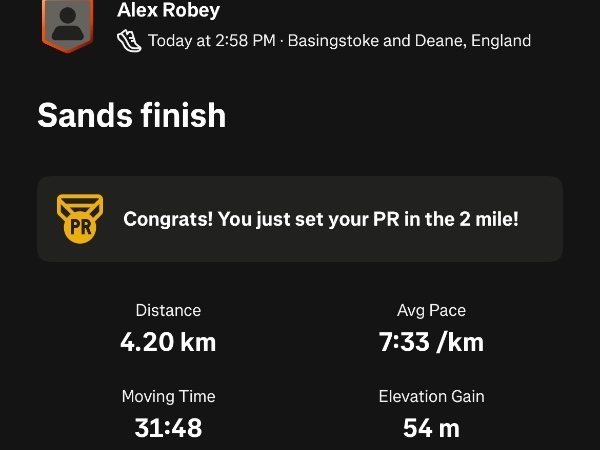Click the Elevation Gain stat label

coord(432,397)
